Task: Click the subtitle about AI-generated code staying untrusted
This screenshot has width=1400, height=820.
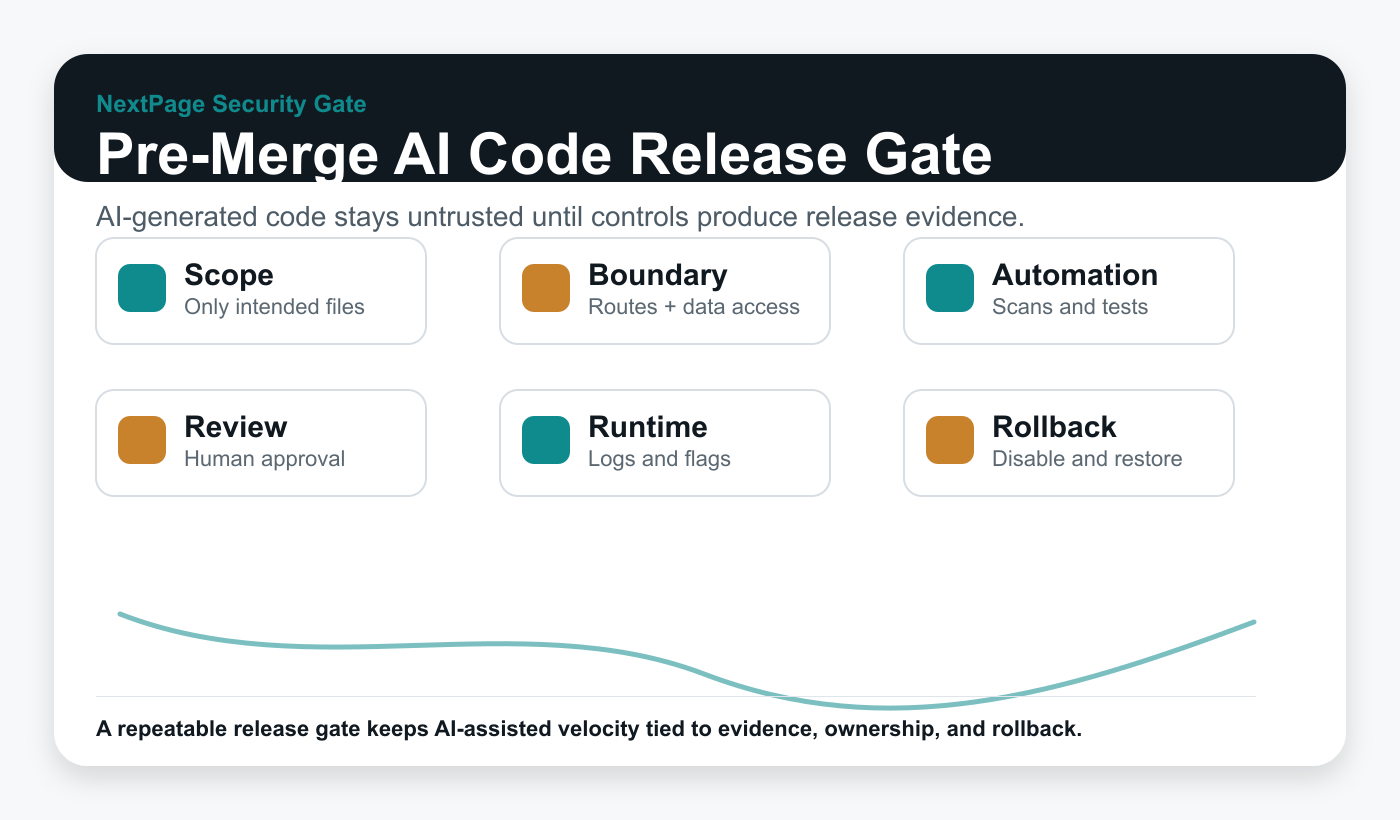Action: click(561, 217)
